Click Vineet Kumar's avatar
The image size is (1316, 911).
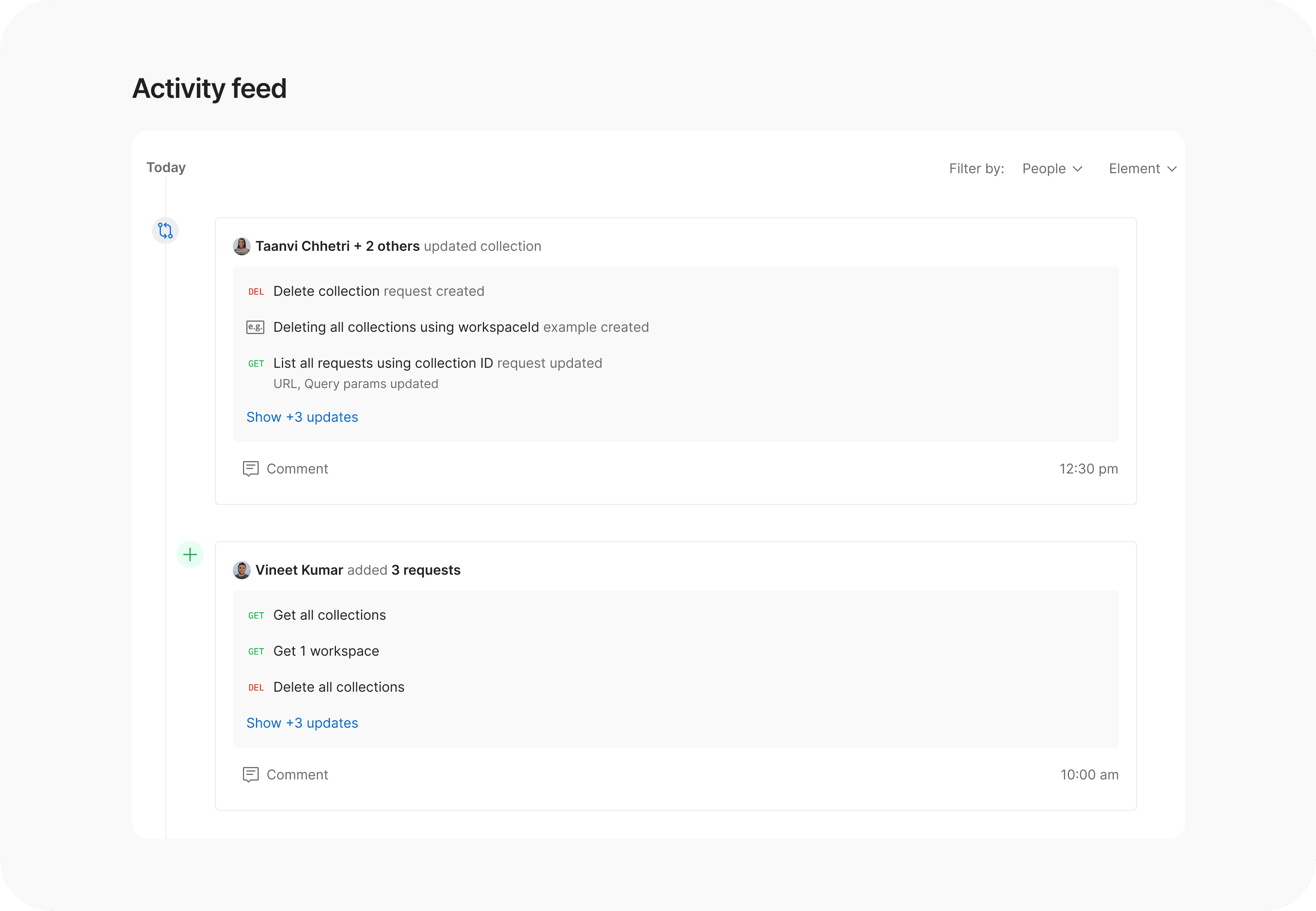(x=241, y=570)
